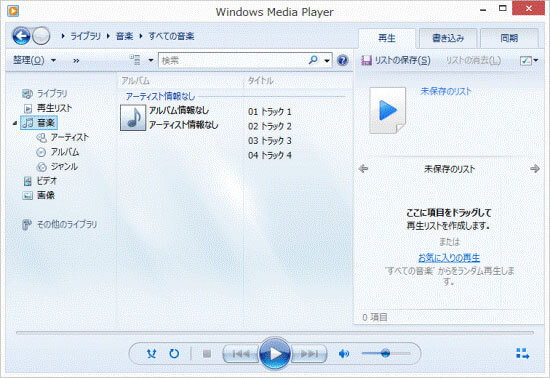Focus the 検索 search box

[x=232, y=60]
